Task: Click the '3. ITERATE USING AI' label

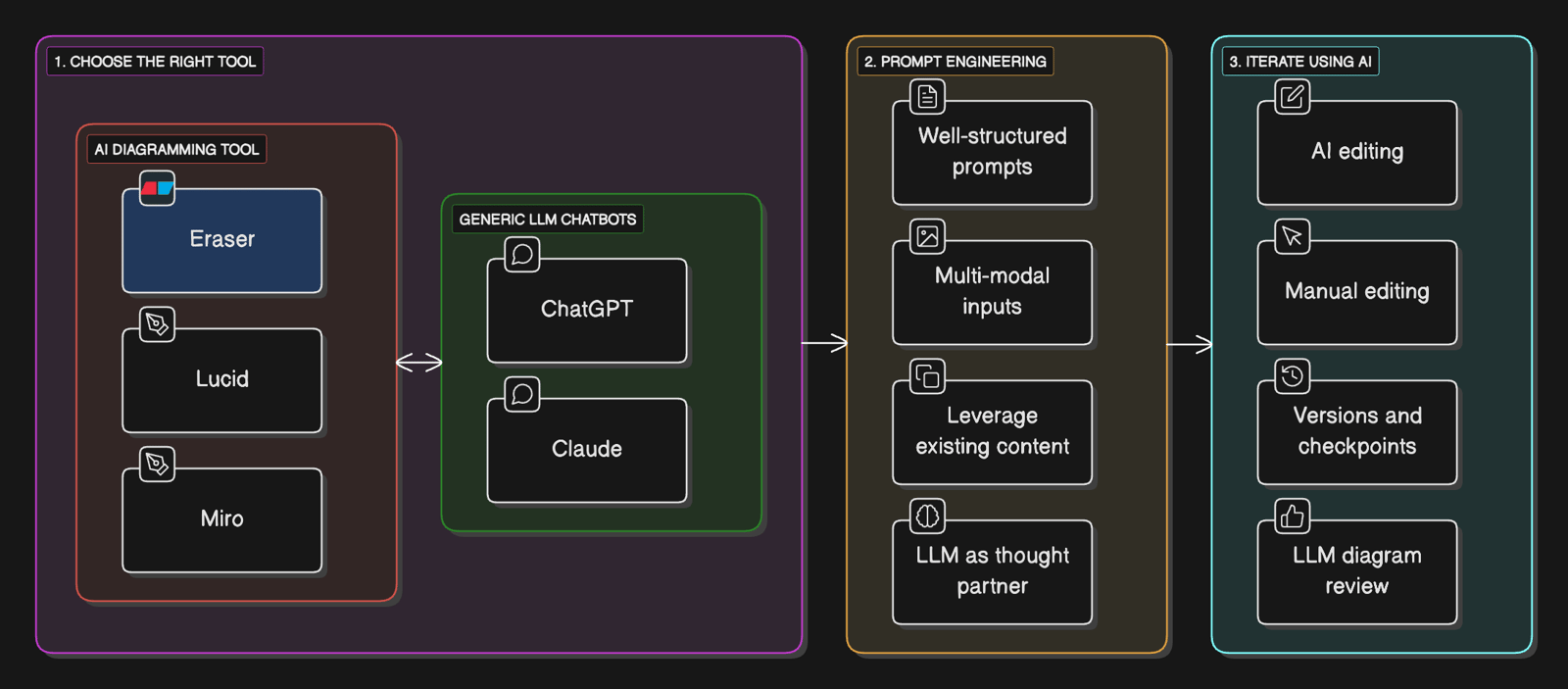Action: [x=1300, y=62]
